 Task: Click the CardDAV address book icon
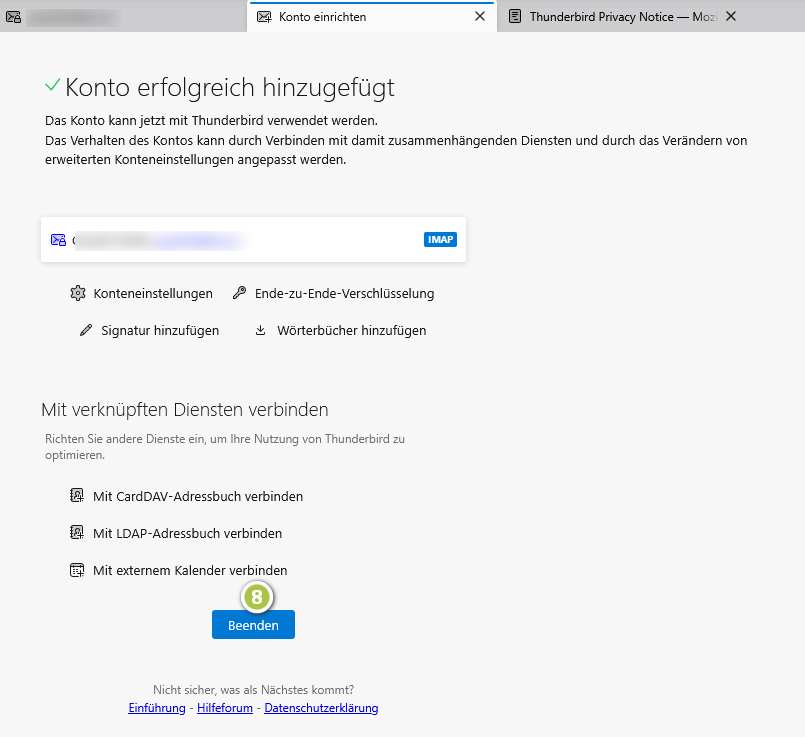click(76, 495)
